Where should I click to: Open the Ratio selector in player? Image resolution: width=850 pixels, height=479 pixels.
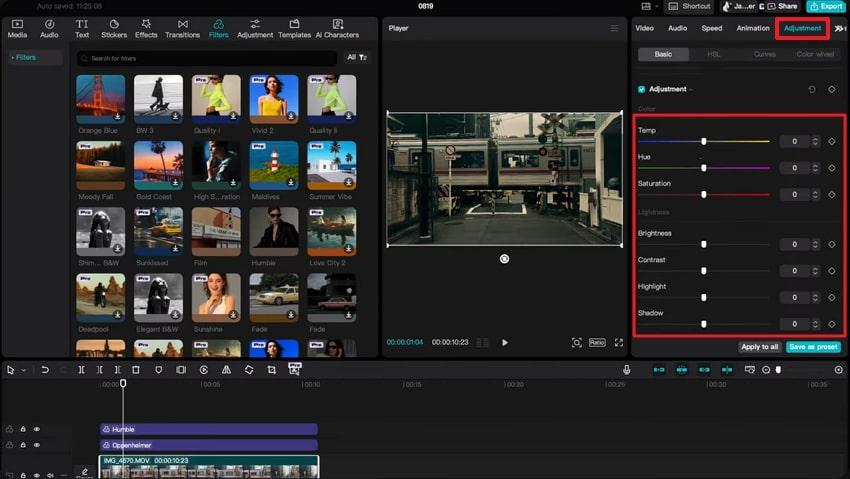[x=597, y=342]
